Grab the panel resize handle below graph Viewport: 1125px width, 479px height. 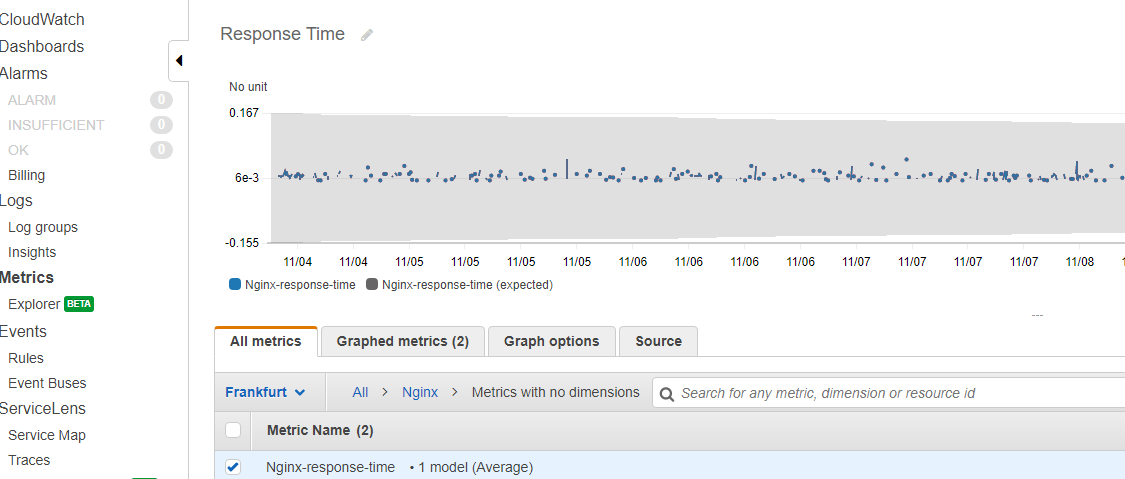(x=1037, y=316)
